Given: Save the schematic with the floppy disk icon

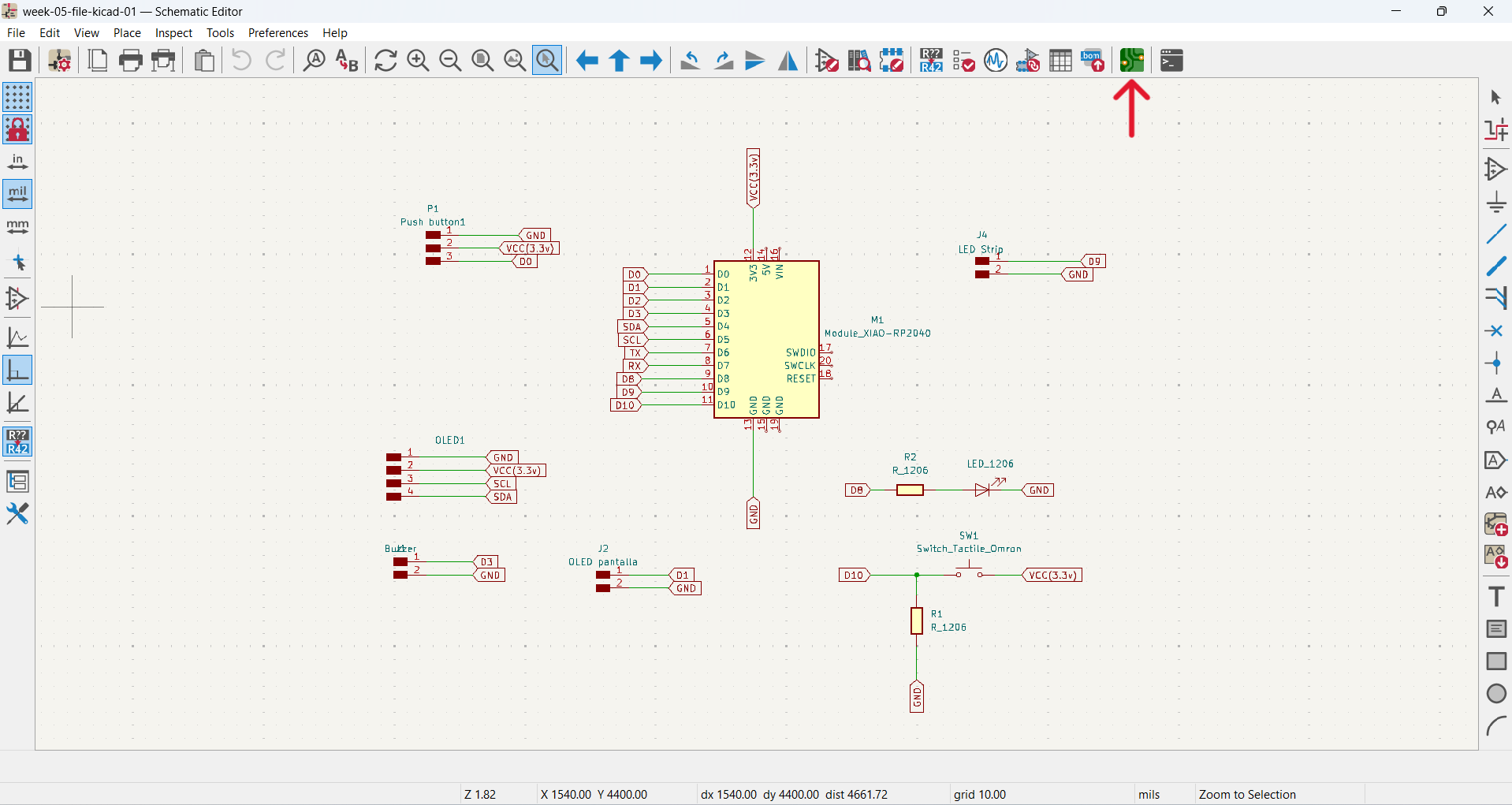Looking at the screenshot, I should (20, 60).
